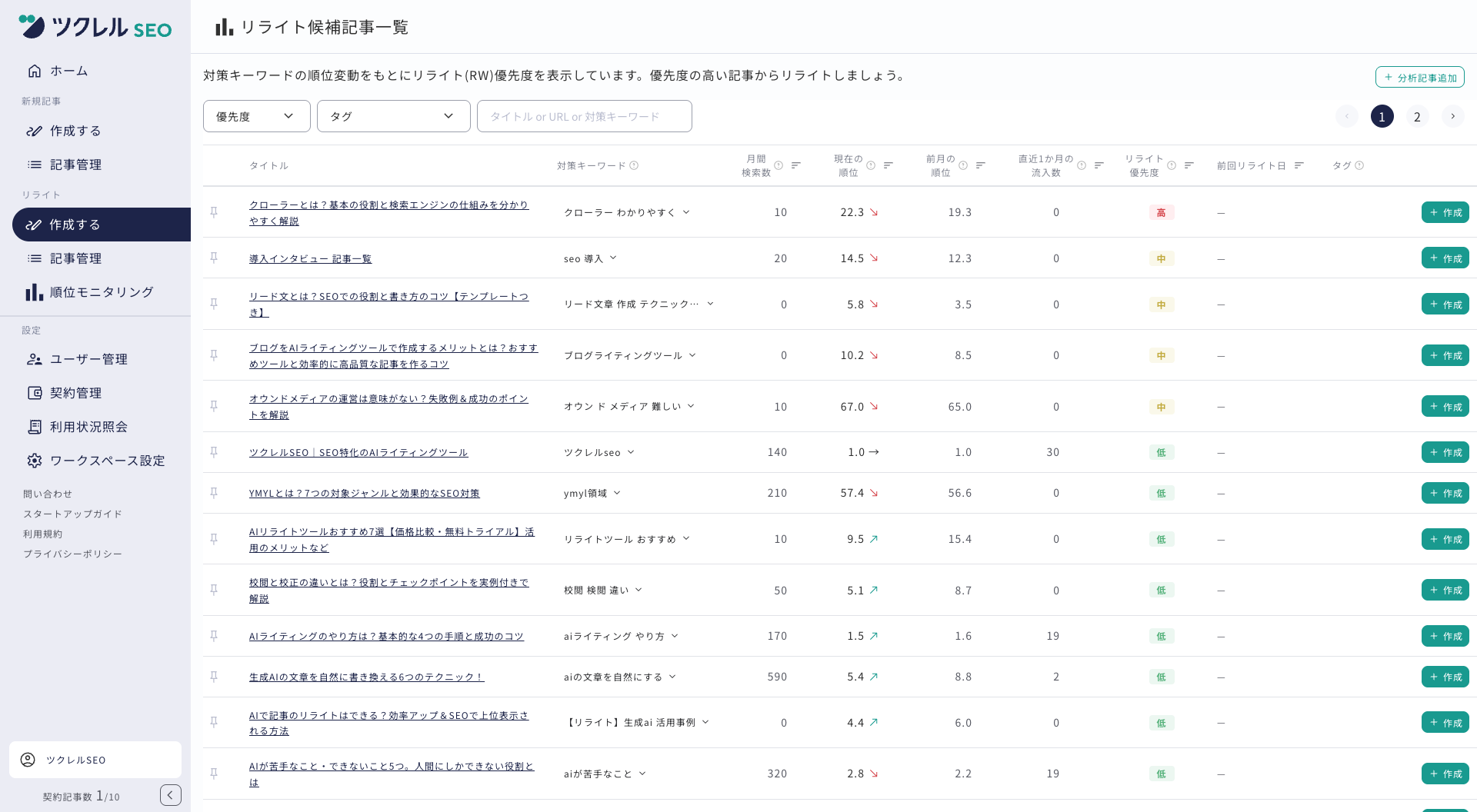1477x812 pixels.
Task: Pin the 導入インタビュー 記事一覧 row
Action: (x=214, y=258)
